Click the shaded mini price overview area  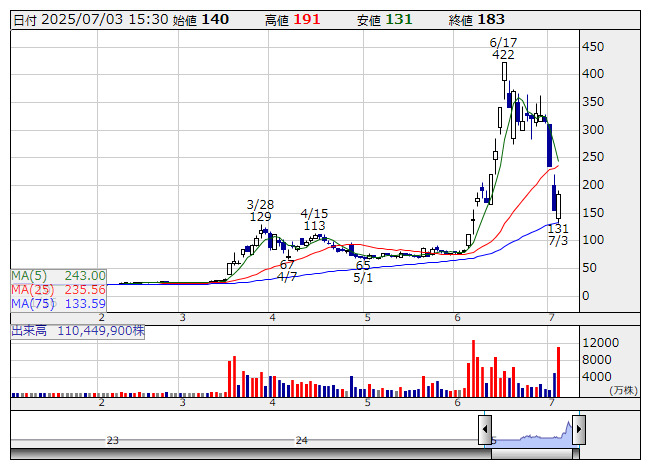[532, 433]
